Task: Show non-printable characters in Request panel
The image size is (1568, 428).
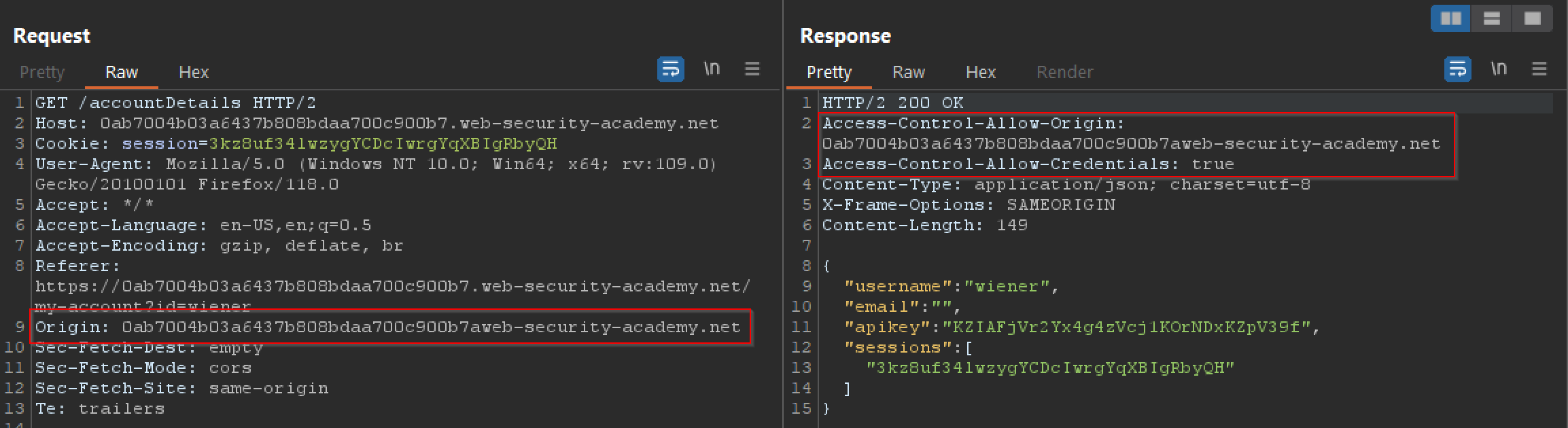Action: tap(711, 69)
